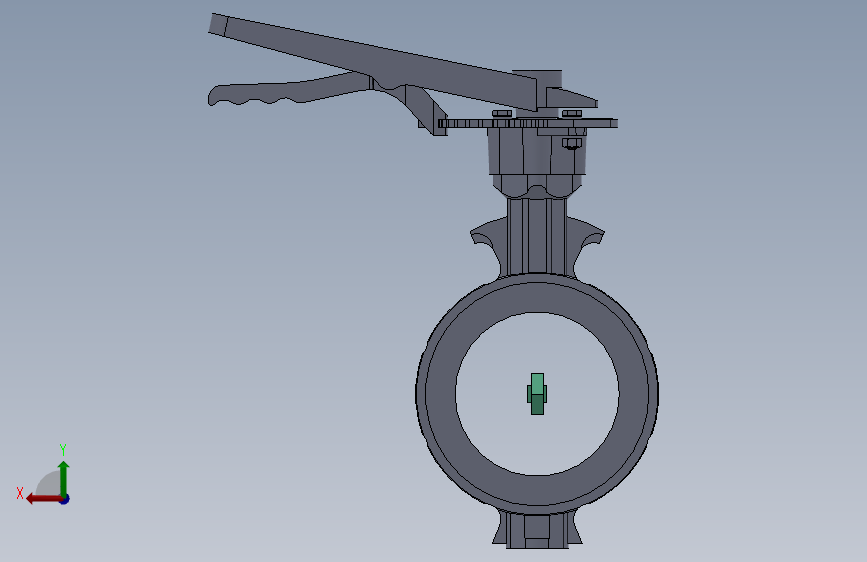Select the long upper handle lever
Viewport: 867px width, 562px height.
click(372, 61)
